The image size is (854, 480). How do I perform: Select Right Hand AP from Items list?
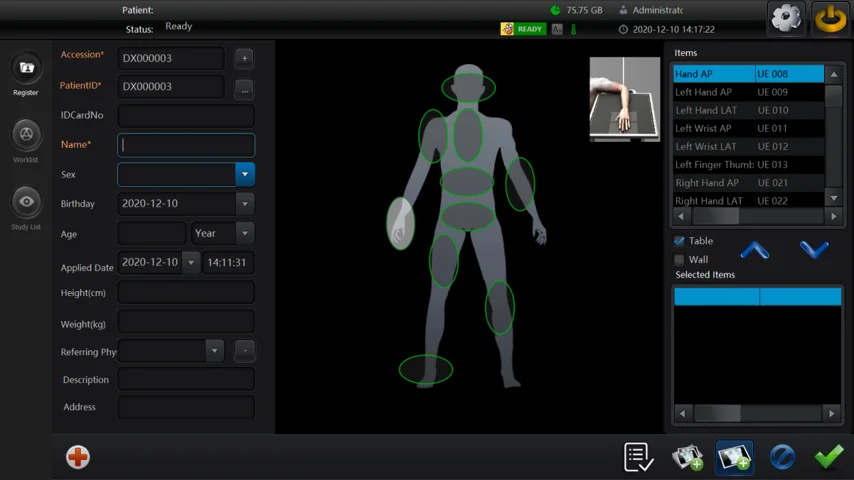[706, 183]
